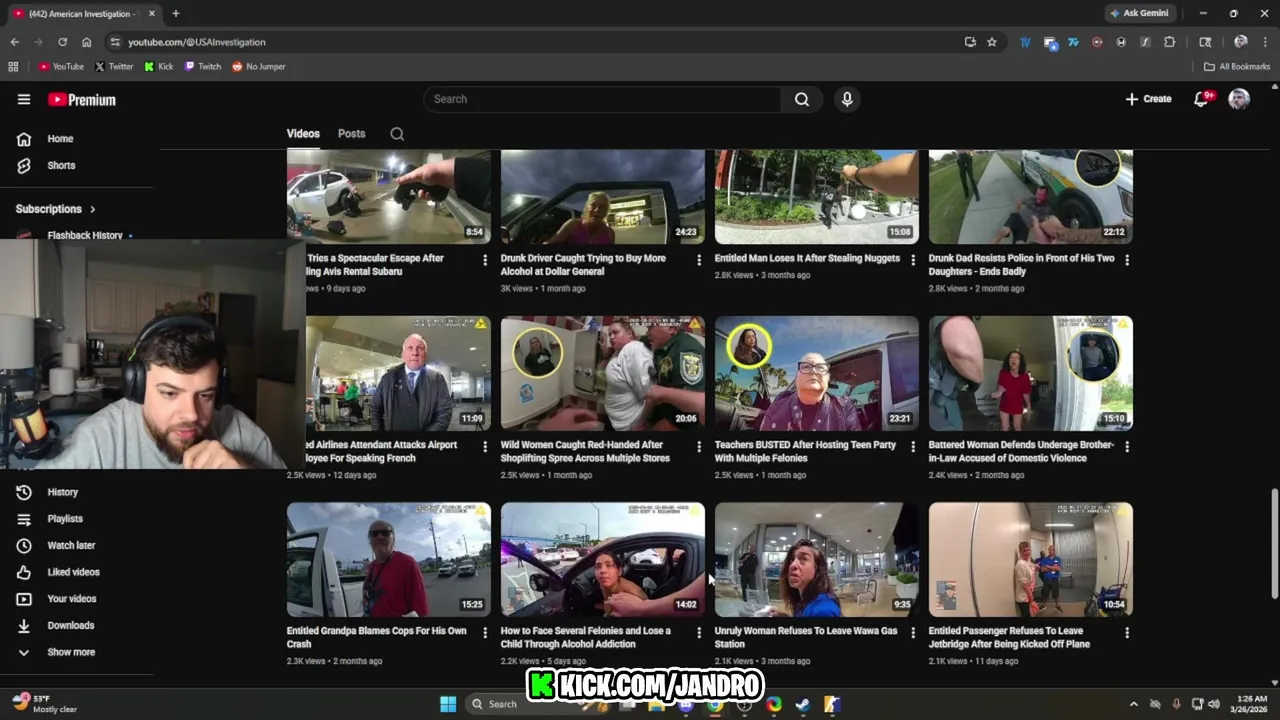The image size is (1280, 720).
Task: Click Ask Gemini button
Action: pyautogui.click(x=1139, y=13)
